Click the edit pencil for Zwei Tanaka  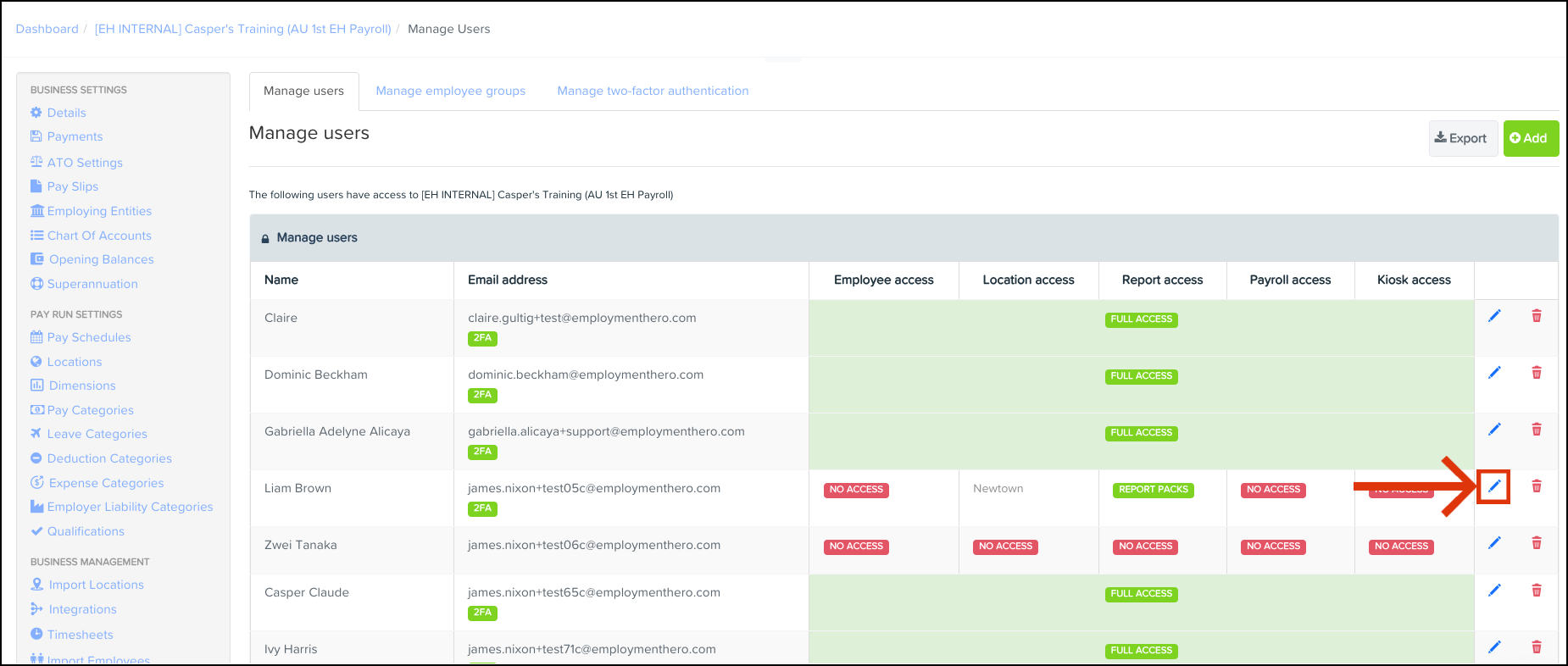point(1494,543)
